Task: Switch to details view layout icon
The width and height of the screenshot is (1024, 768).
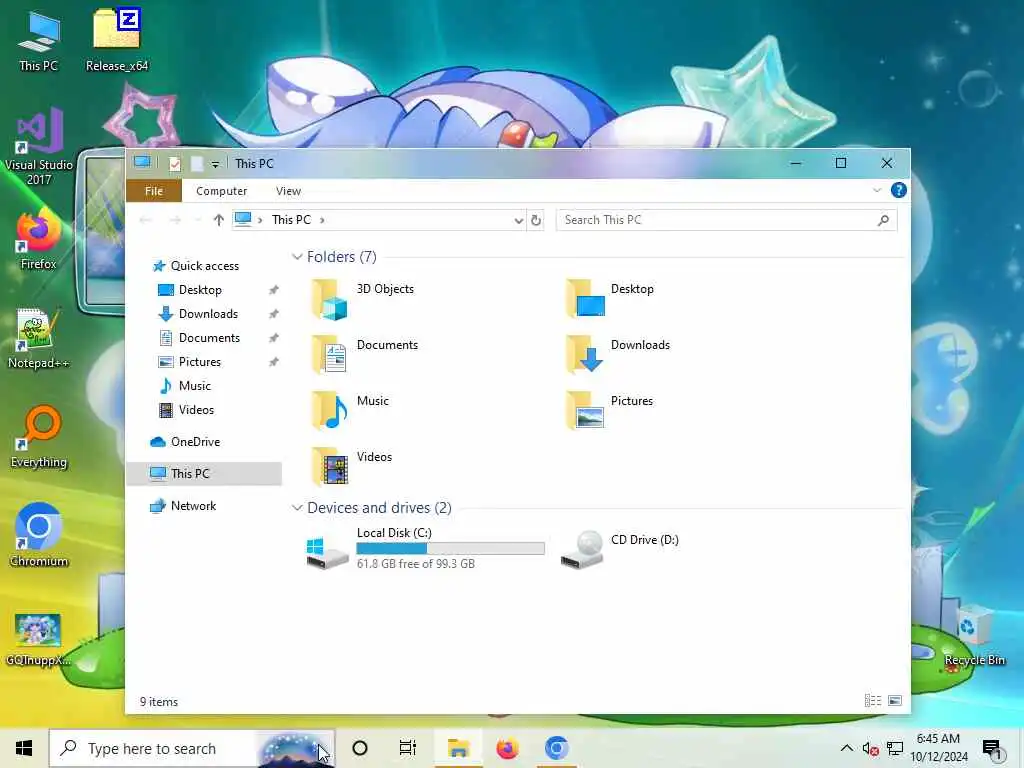Action: 872,701
